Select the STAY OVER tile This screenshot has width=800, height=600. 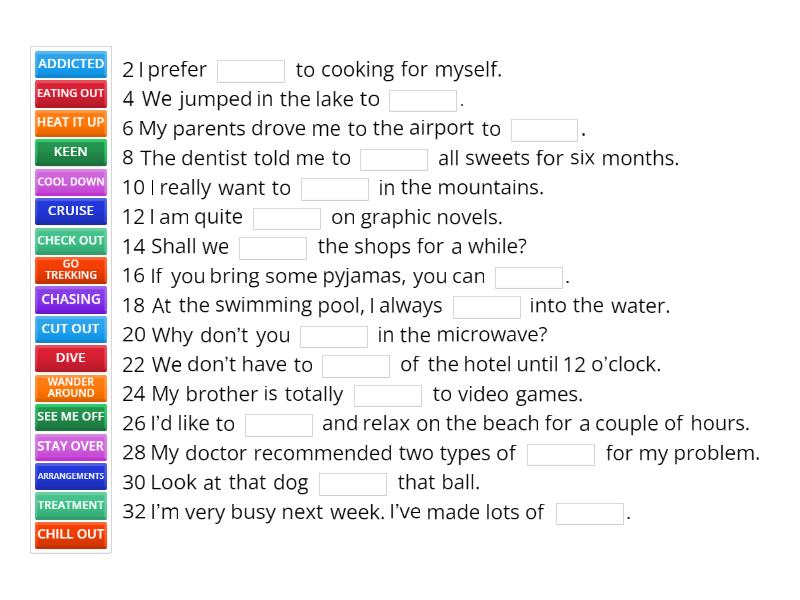click(70, 446)
